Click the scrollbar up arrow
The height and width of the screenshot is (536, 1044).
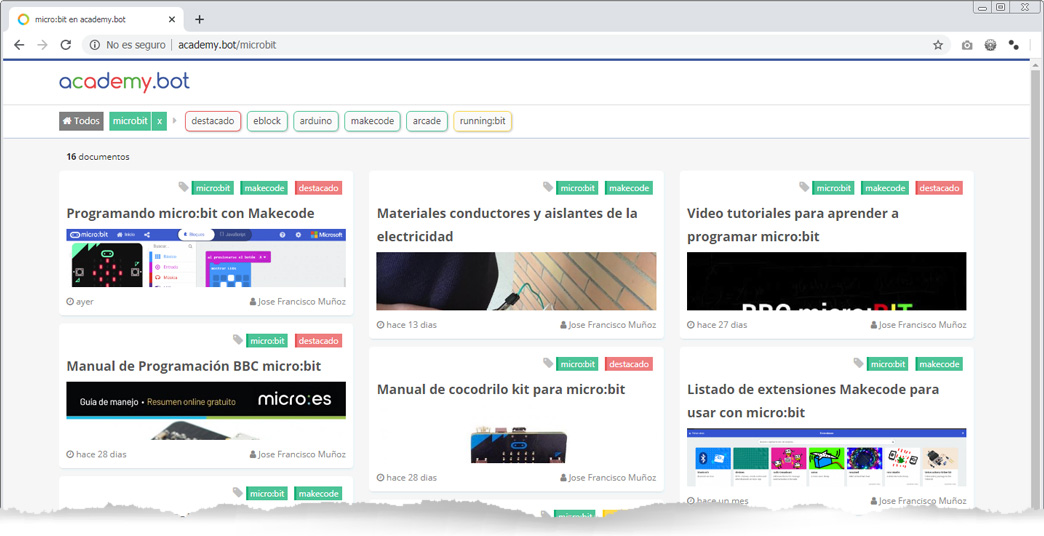click(x=1035, y=66)
